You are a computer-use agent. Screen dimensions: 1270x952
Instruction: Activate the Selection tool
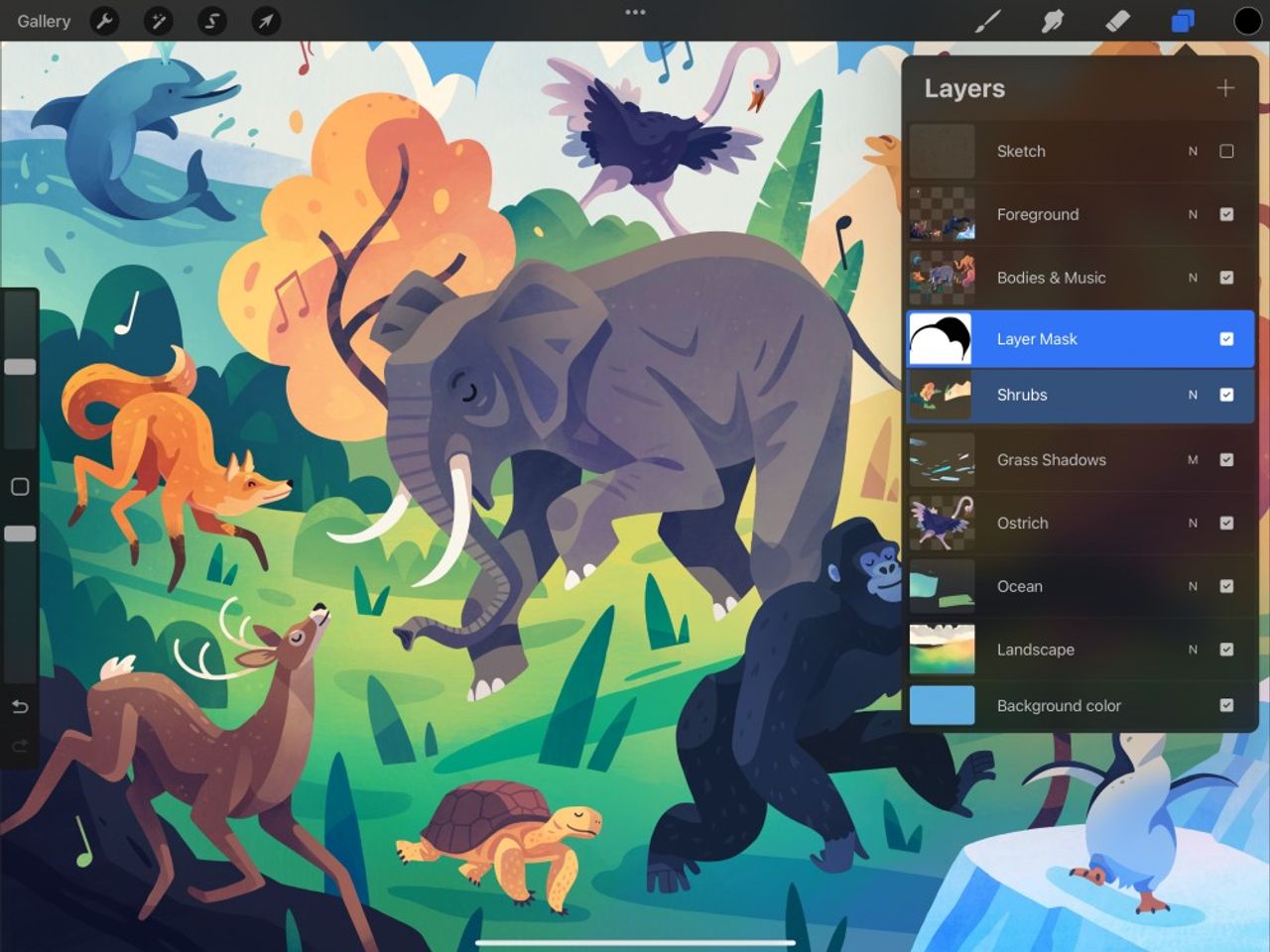212,21
